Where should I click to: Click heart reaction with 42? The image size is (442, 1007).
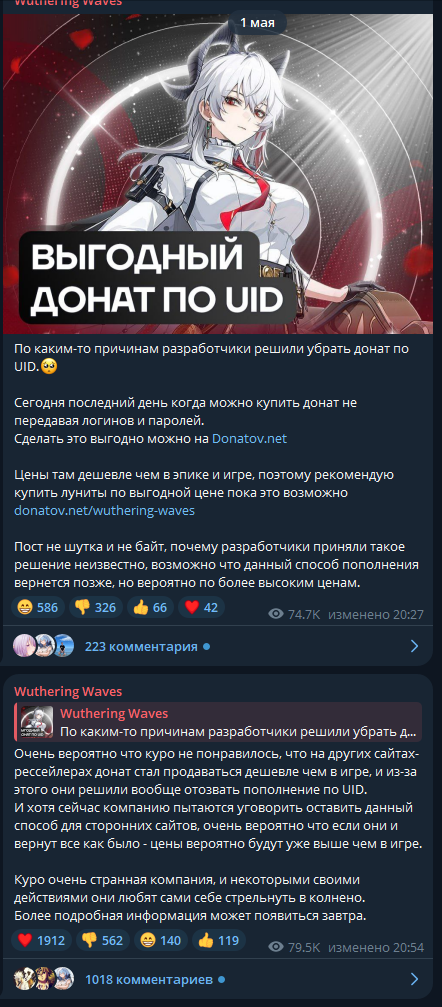coord(202,607)
